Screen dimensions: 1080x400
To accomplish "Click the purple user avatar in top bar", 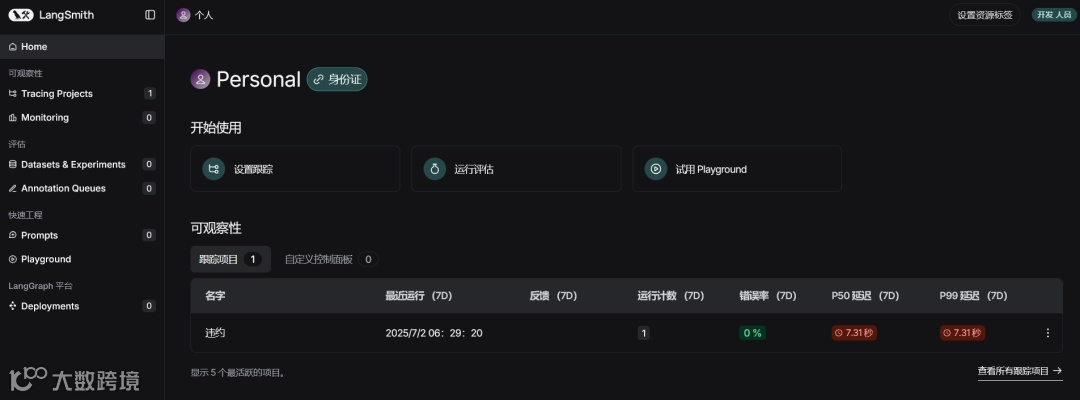I will tap(183, 15).
